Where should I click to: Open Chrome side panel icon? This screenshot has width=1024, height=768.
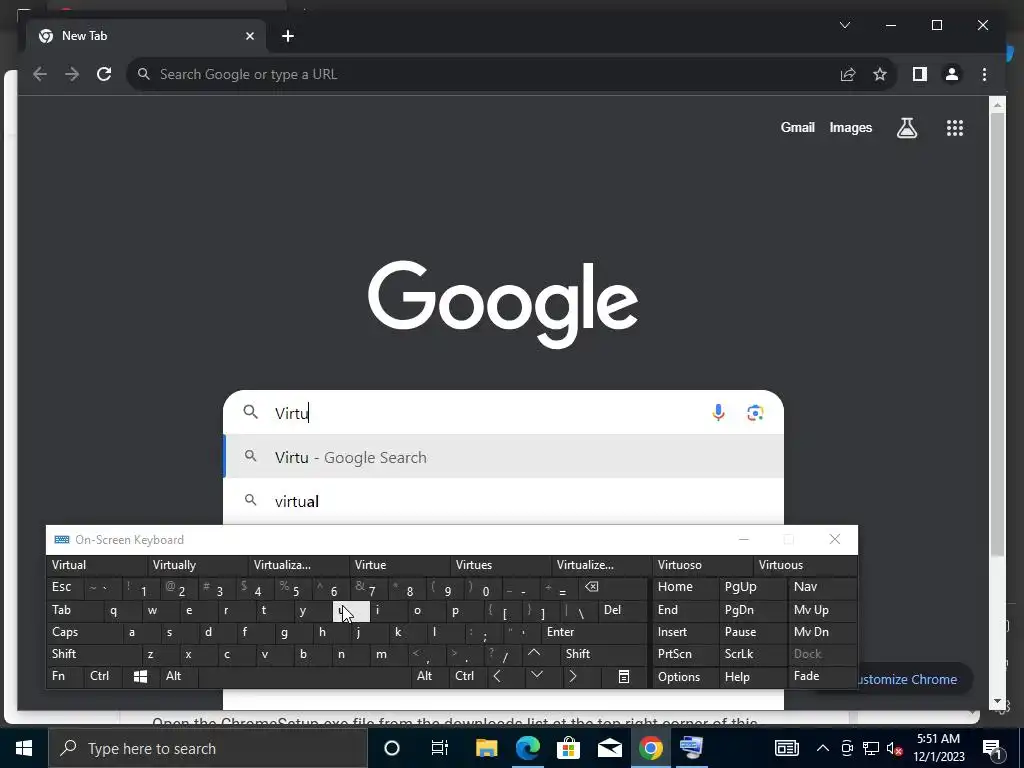[920, 74]
